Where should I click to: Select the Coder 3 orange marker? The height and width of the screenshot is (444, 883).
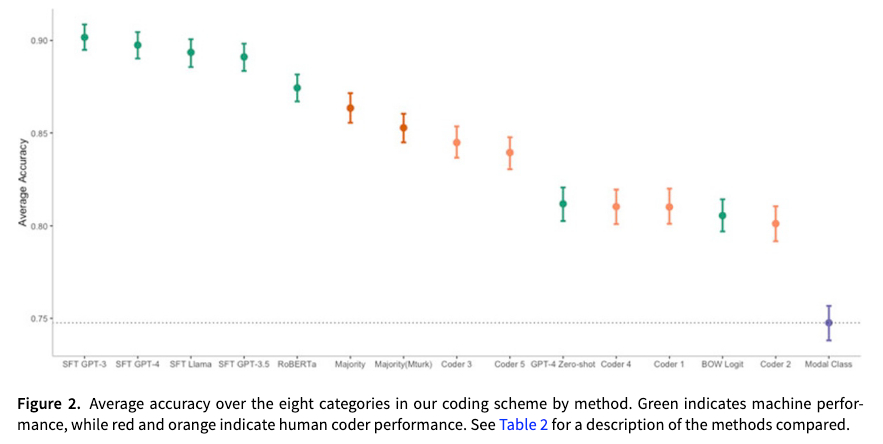coord(457,142)
